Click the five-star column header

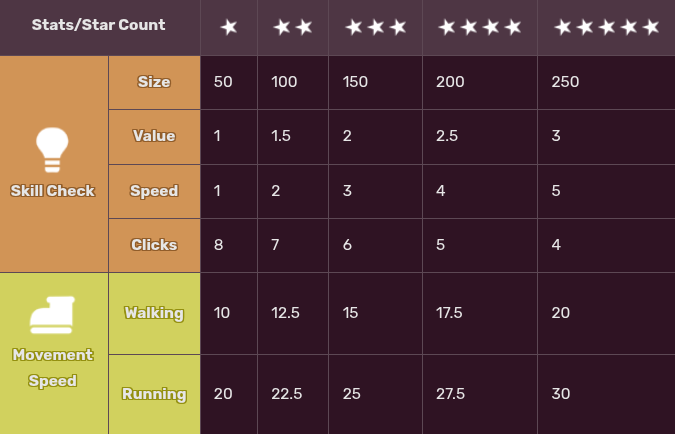coord(606,27)
